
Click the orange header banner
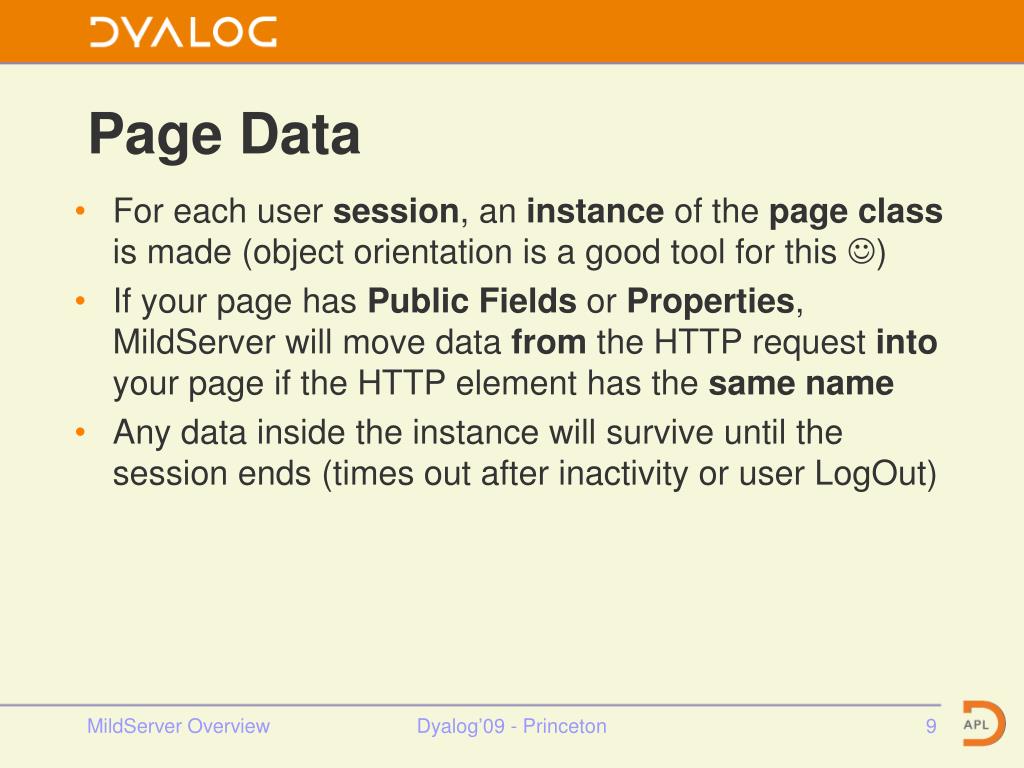coord(512,31)
